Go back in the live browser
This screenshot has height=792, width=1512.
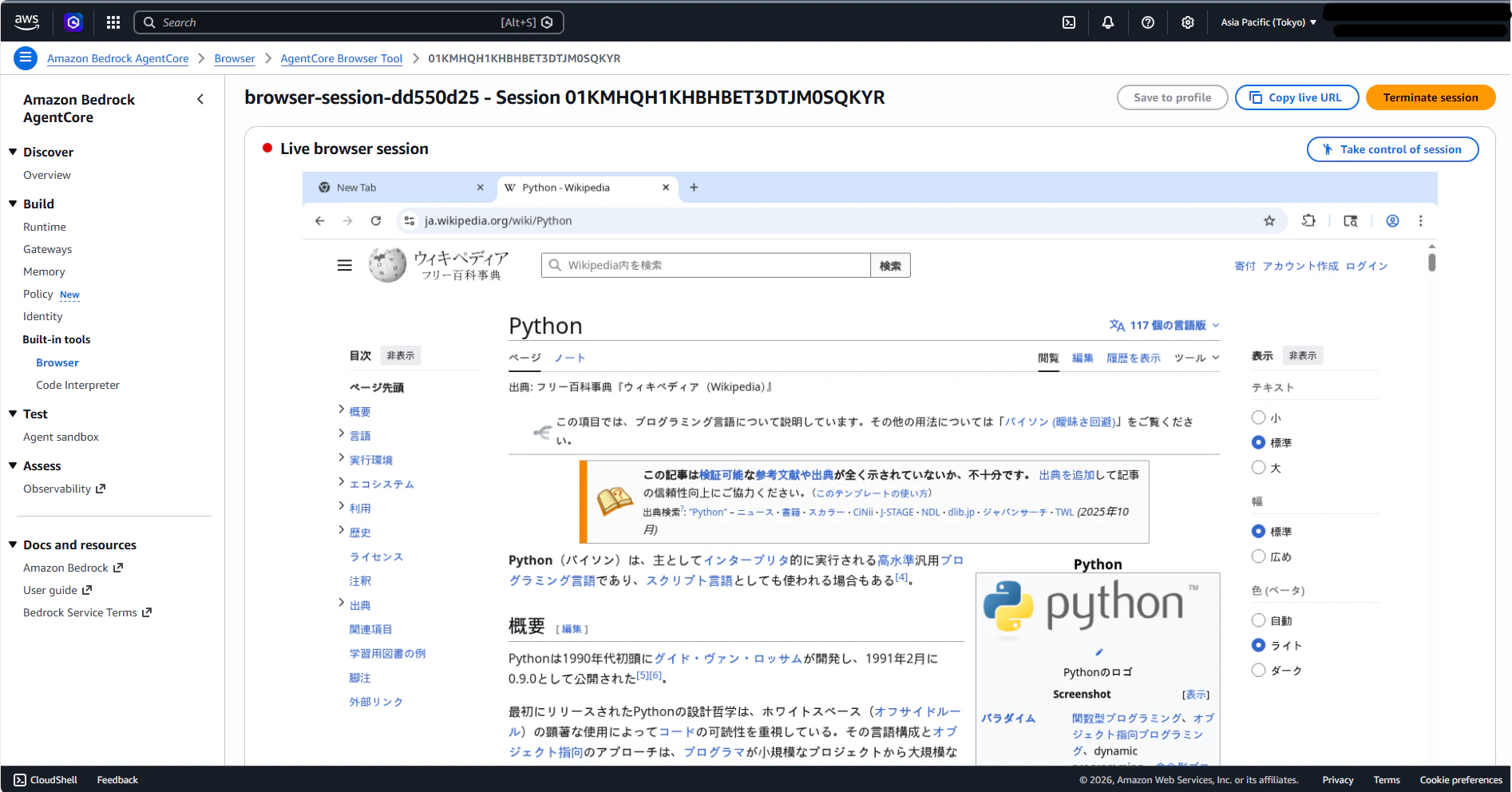[x=320, y=220]
